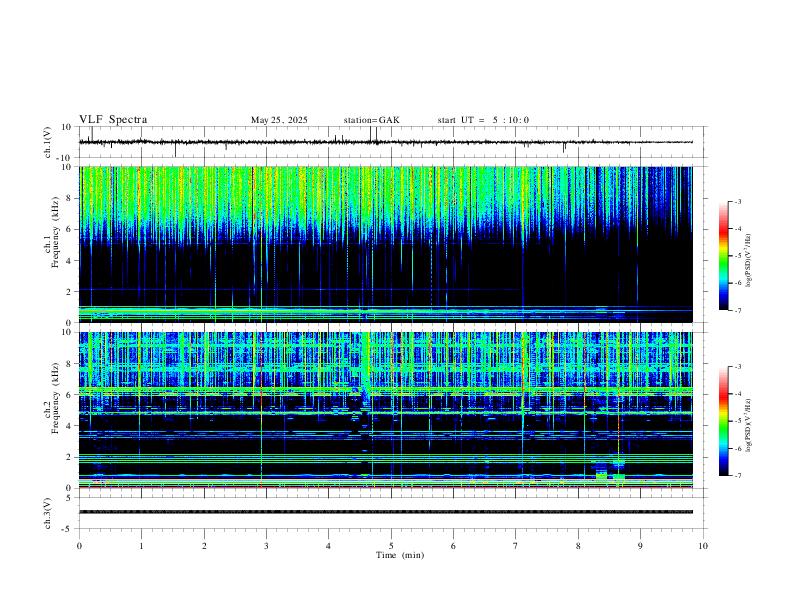Click the "station=GAK" label
The width and height of the screenshot is (792, 612).
(x=372, y=120)
